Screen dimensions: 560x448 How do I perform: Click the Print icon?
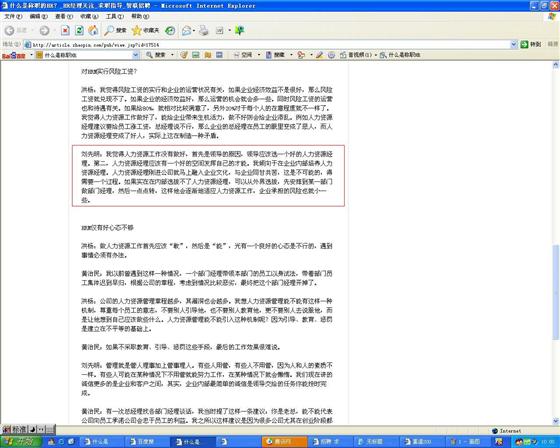[x=204, y=31]
